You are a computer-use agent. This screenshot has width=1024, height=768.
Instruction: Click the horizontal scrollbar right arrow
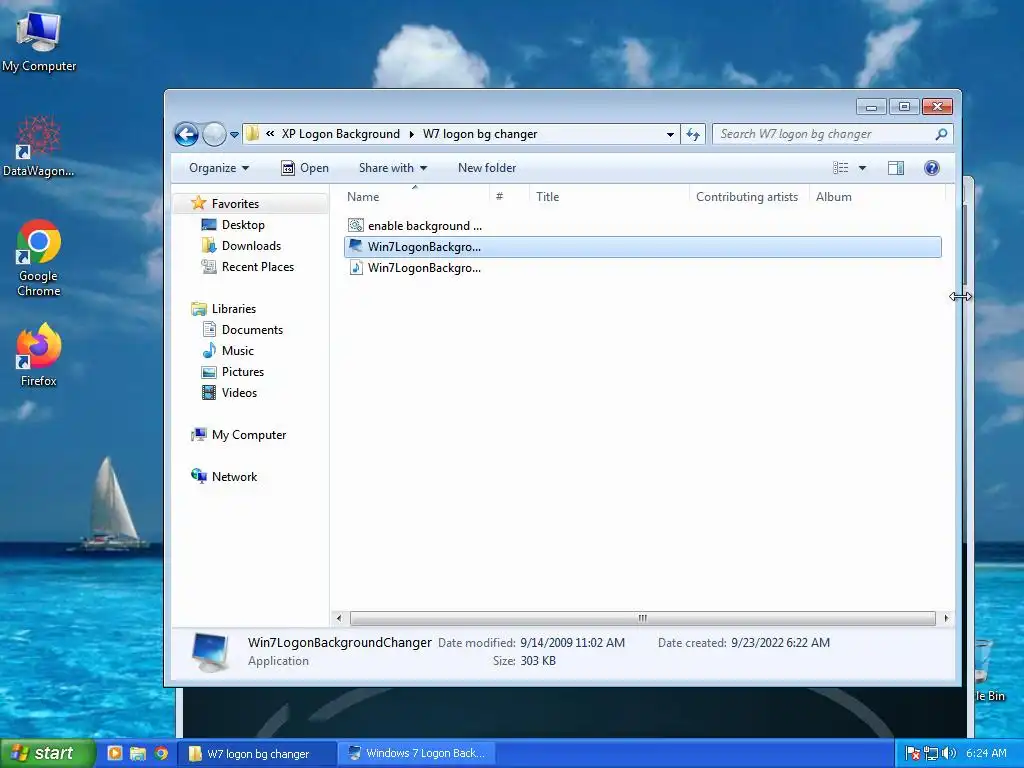coord(946,618)
